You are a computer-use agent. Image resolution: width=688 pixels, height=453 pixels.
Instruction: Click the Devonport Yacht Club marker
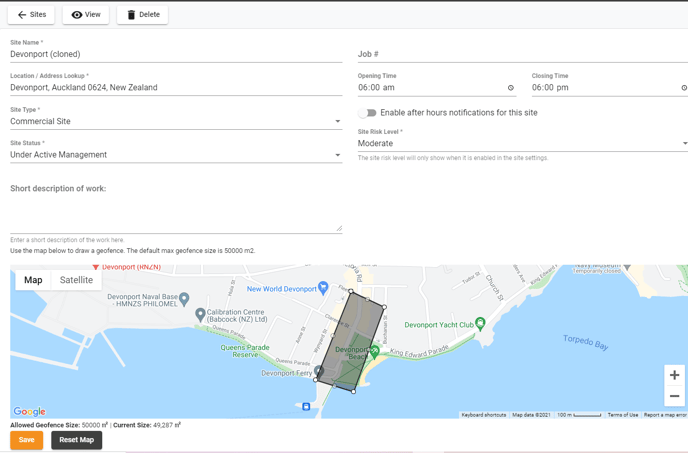tap(480, 324)
